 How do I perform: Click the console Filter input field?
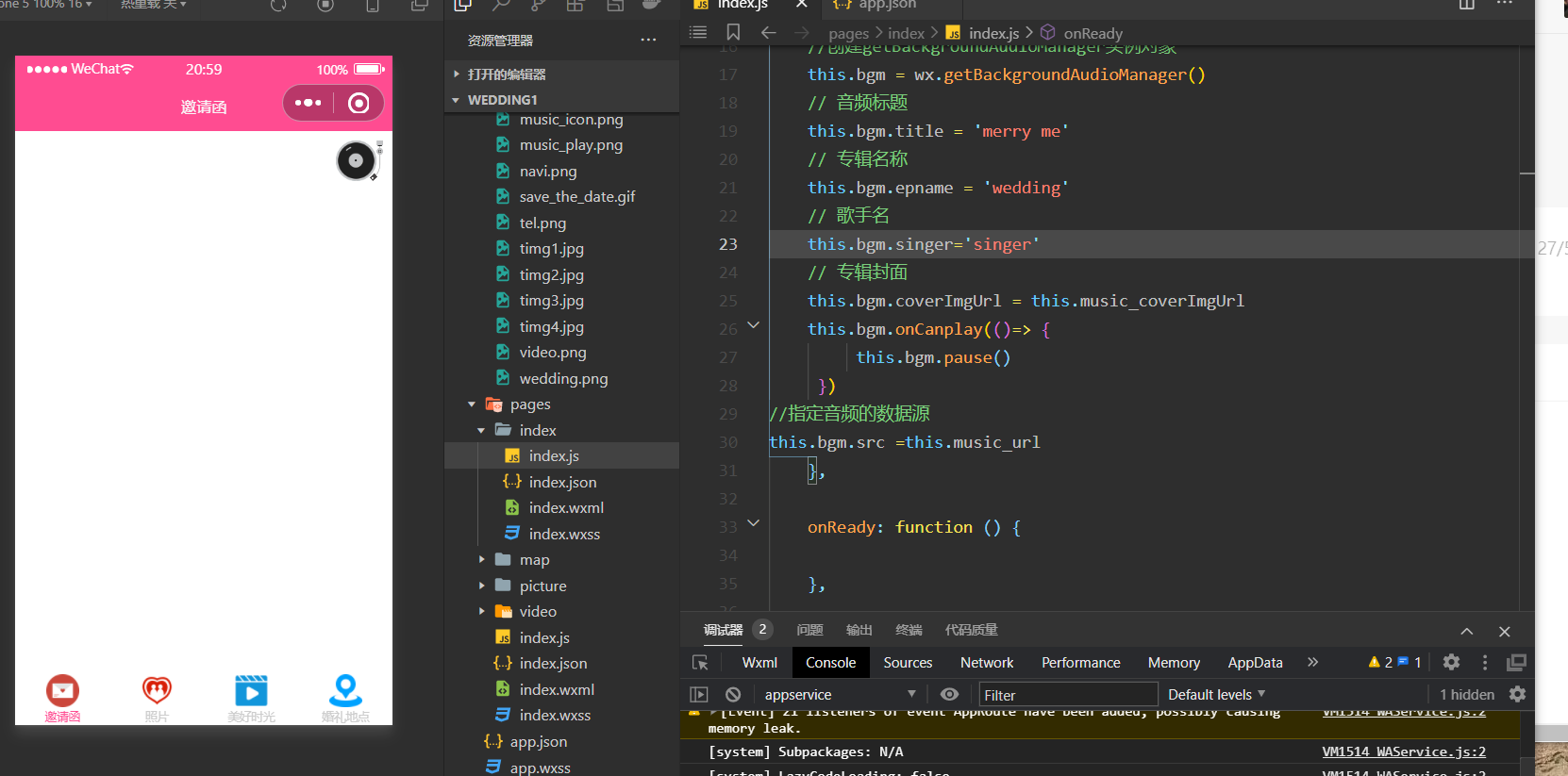pos(1067,695)
